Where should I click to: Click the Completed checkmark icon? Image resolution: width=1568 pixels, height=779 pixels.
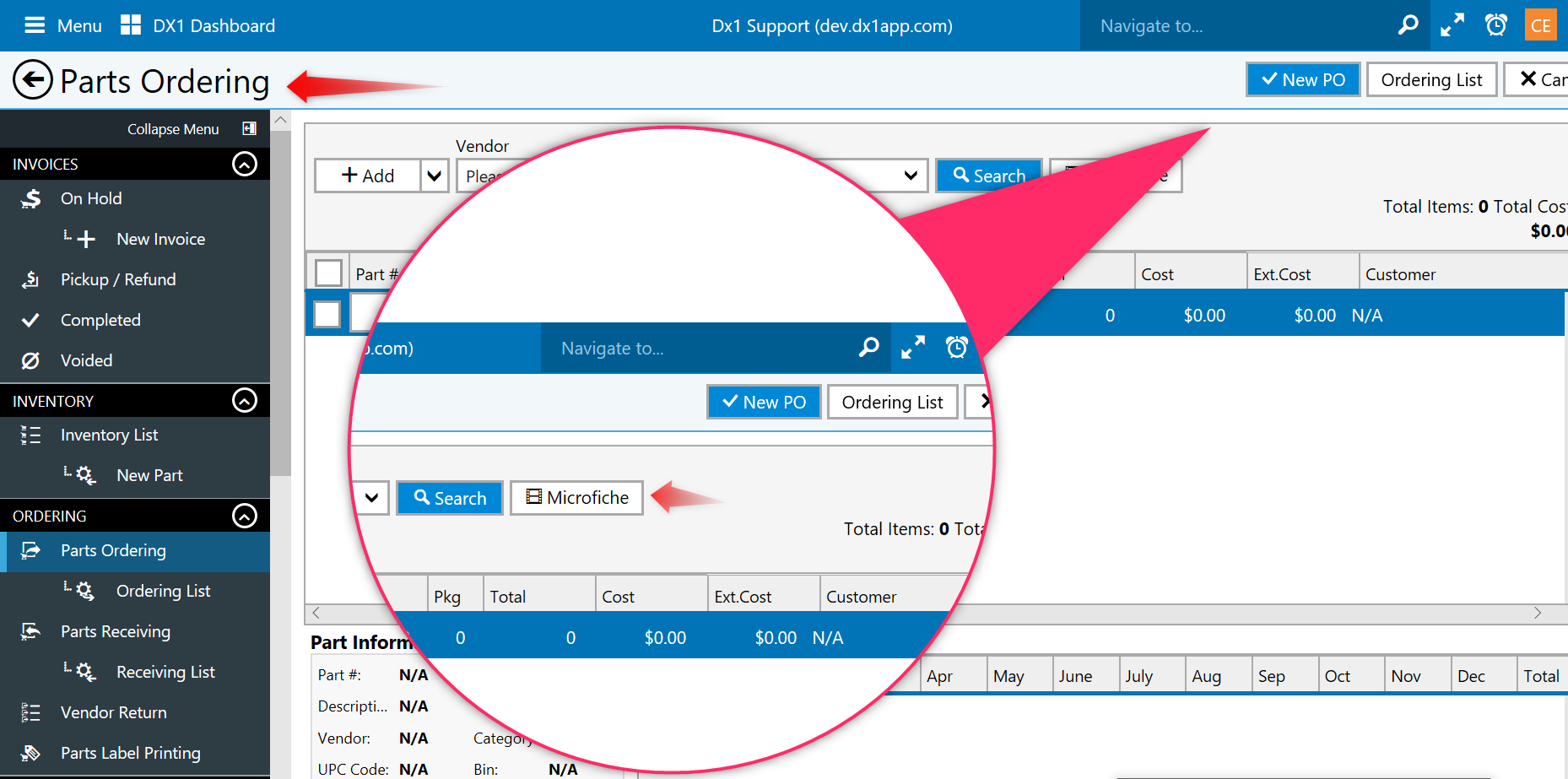point(30,320)
